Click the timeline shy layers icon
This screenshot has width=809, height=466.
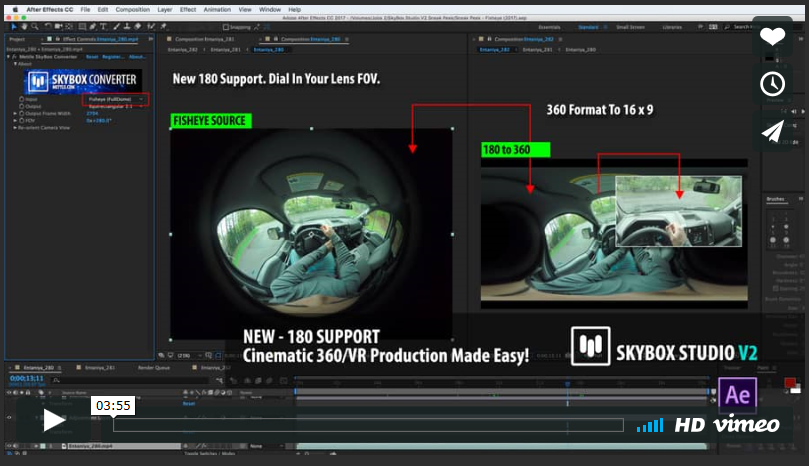click(x=246, y=380)
